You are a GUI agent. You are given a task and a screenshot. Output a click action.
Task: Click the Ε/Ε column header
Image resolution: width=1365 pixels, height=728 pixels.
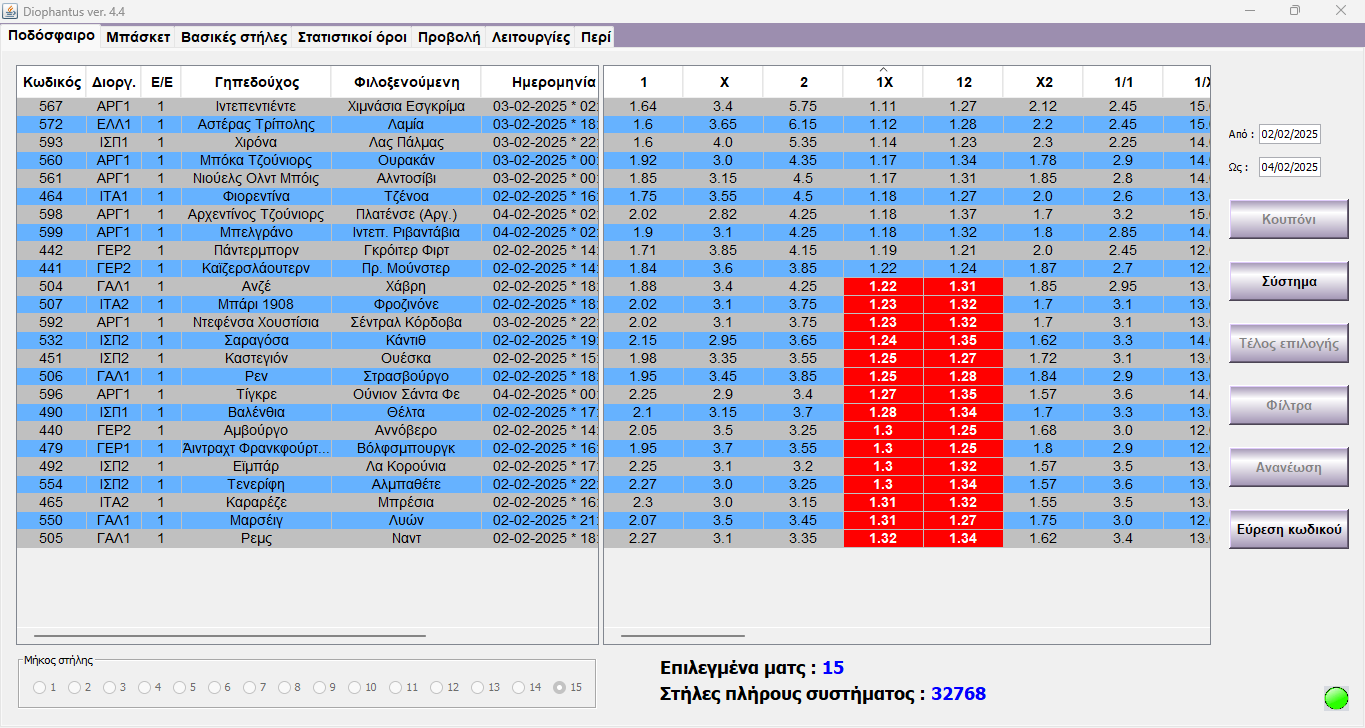(x=161, y=82)
